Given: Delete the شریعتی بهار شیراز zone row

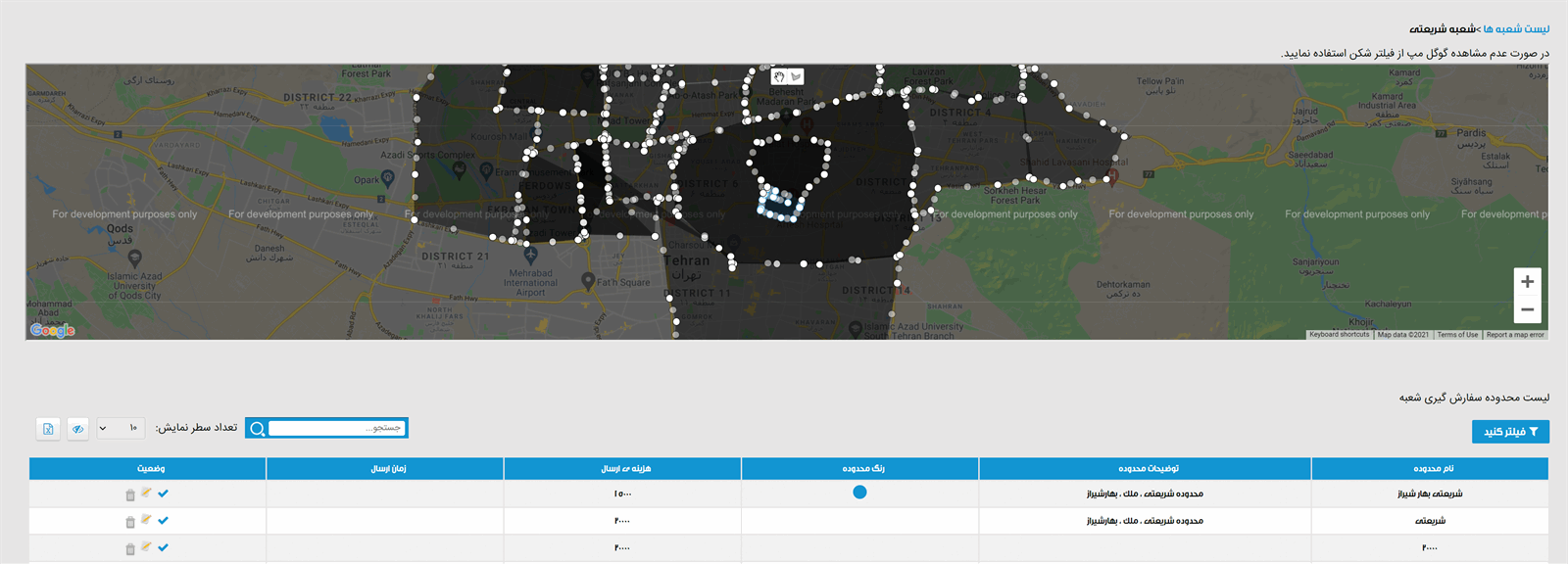Looking at the screenshot, I should coord(130,494).
